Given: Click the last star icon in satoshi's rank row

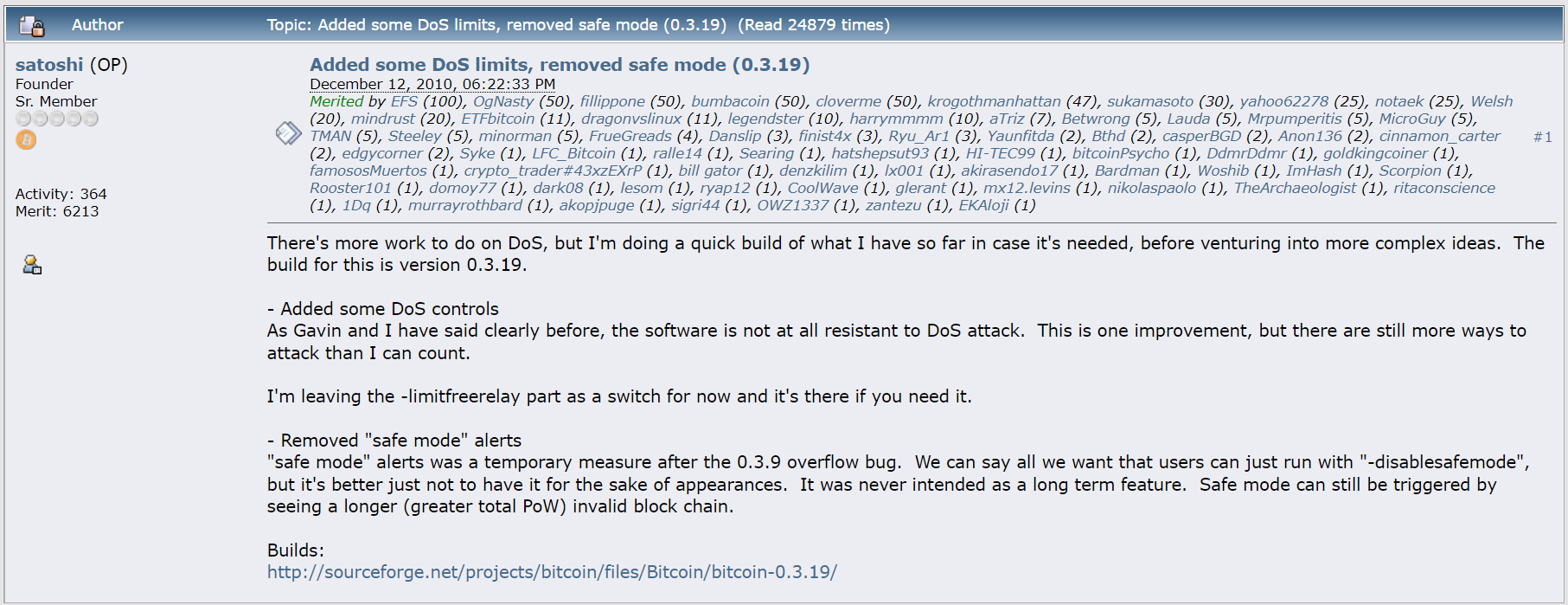Looking at the screenshot, I should tap(92, 118).
